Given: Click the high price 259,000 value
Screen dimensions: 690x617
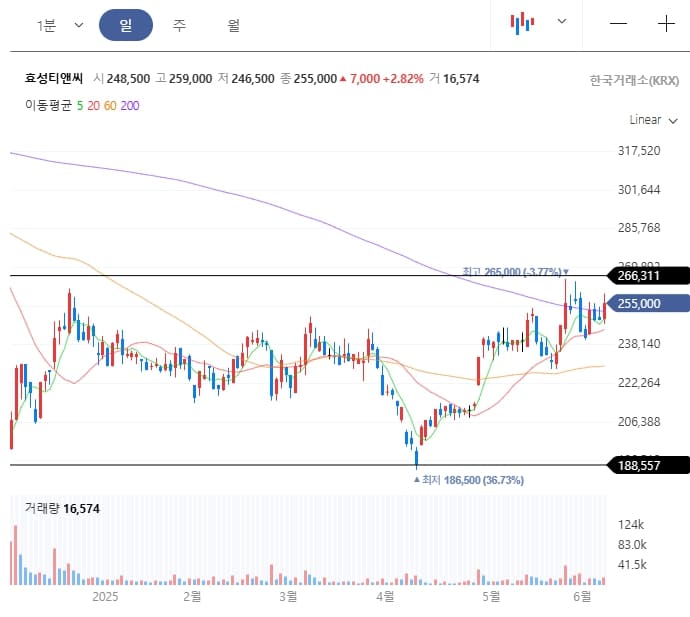Looking at the screenshot, I should 191,79.
